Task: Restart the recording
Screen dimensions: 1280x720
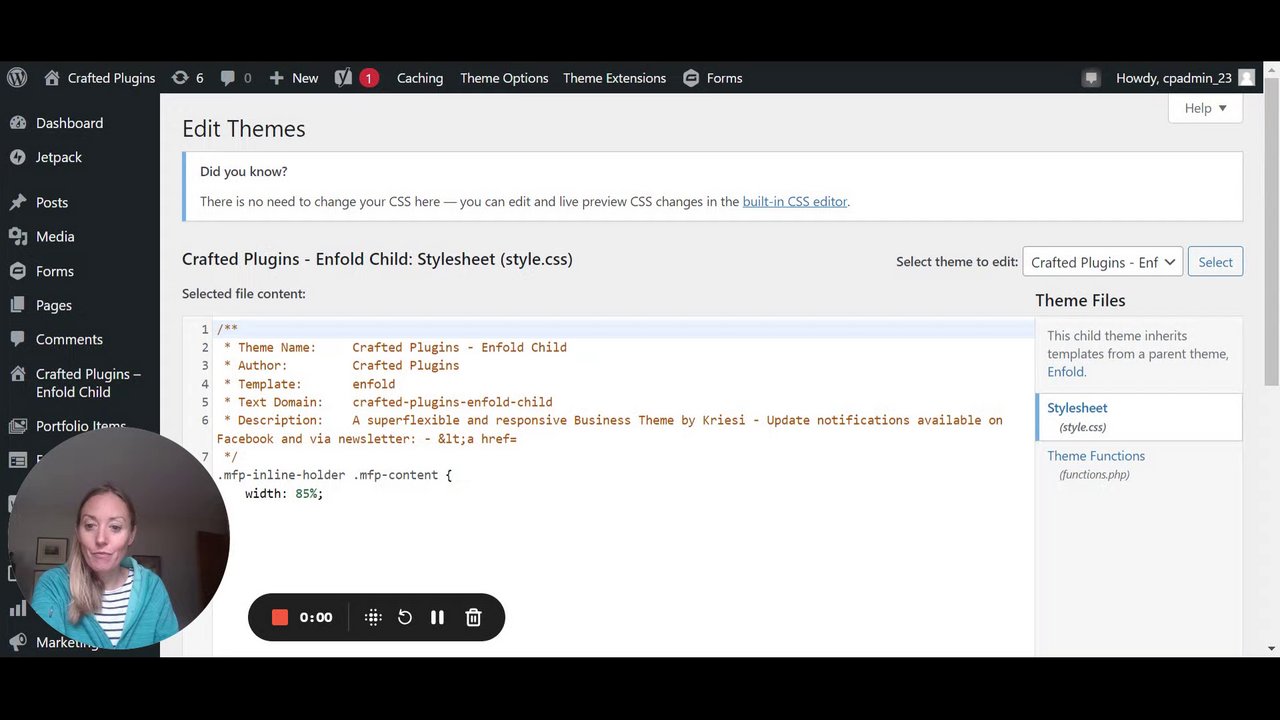Action: click(405, 617)
